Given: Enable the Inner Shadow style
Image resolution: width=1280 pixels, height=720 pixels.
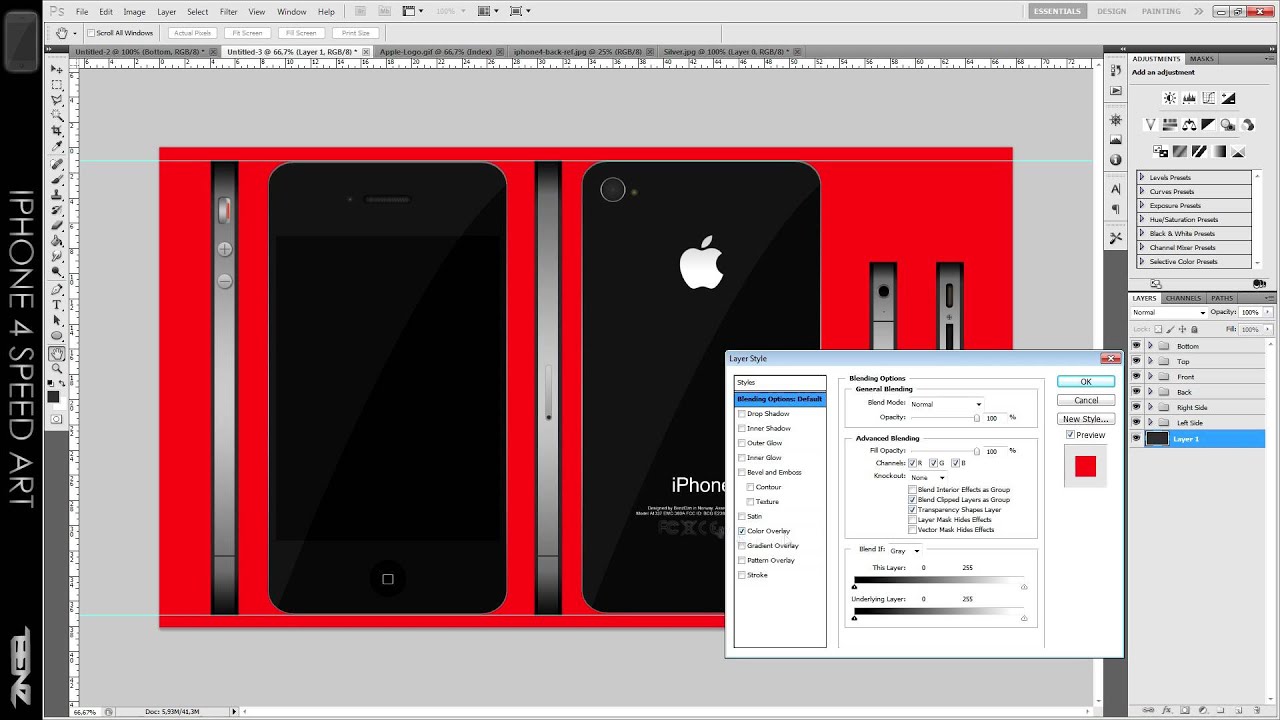Looking at the screenshot, I should coord(741,428).
